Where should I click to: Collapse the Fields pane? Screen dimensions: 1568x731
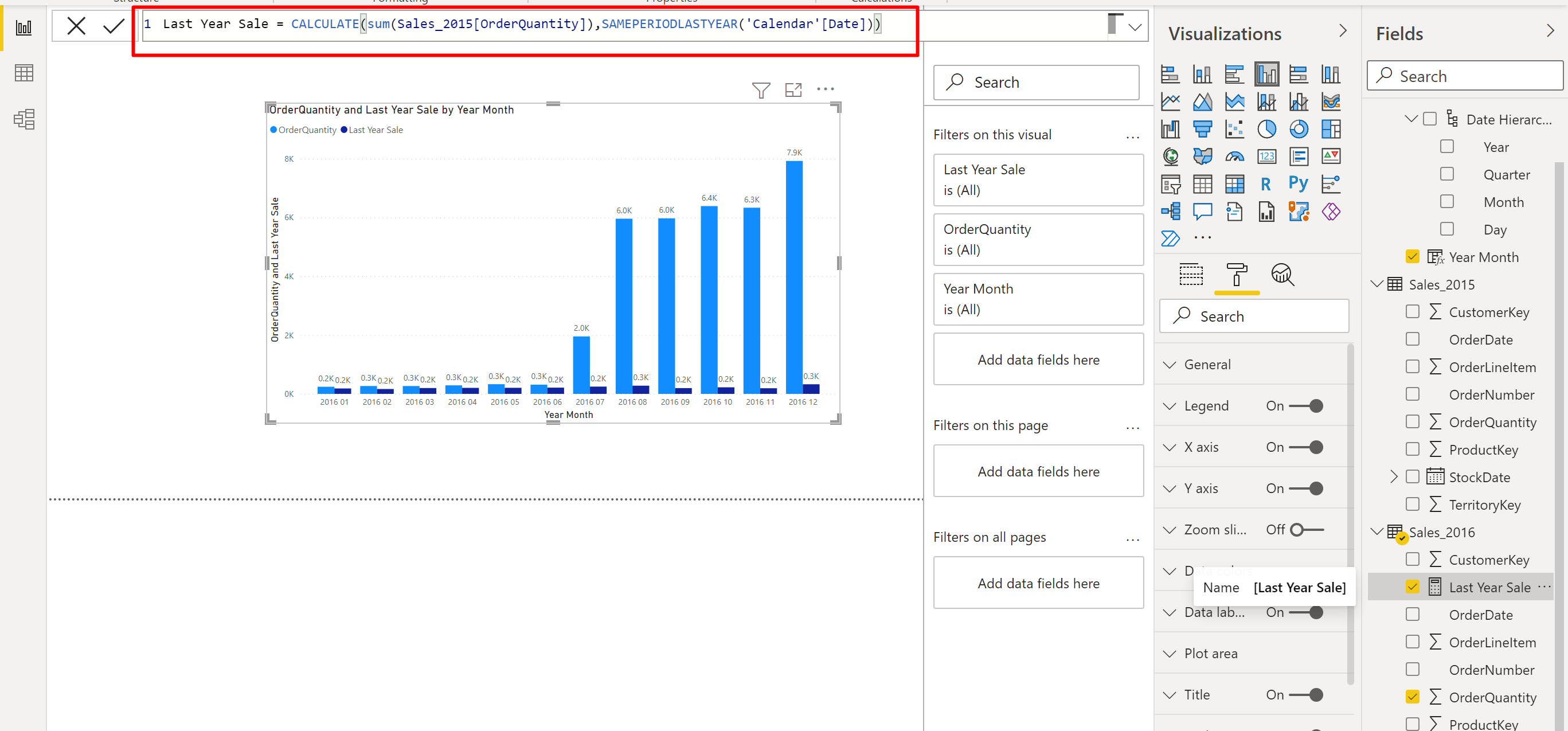click(1550, 31)
